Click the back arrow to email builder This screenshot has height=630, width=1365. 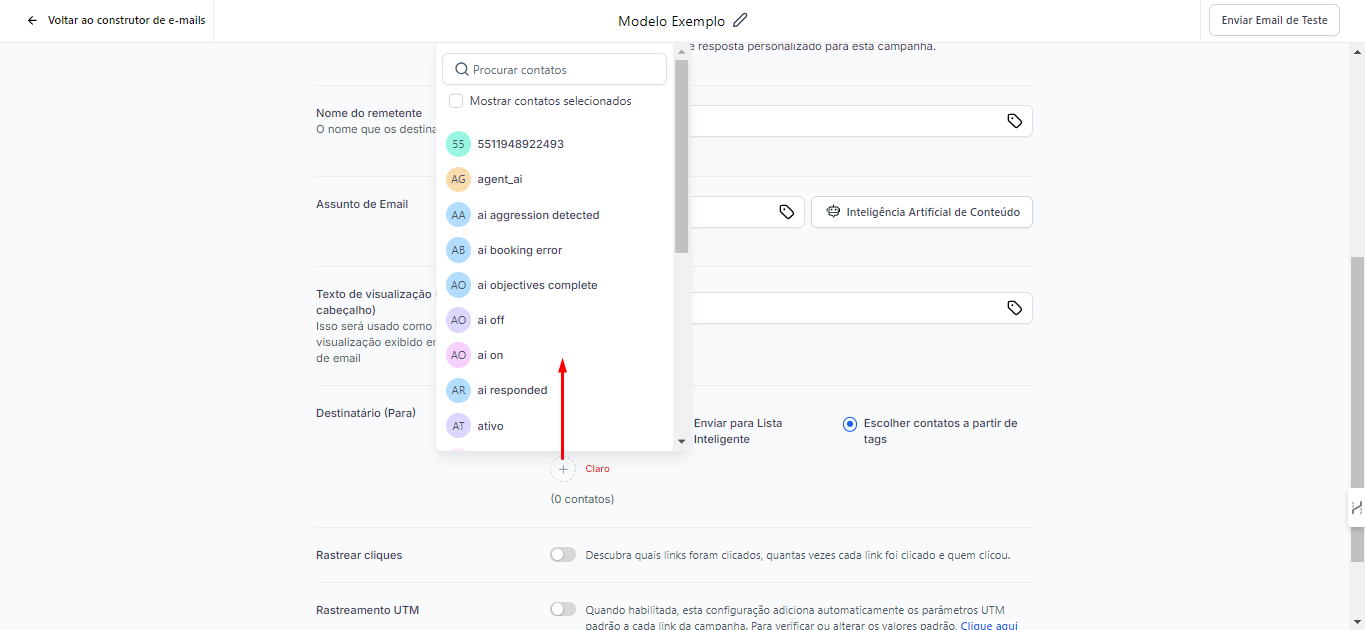click(33, 20)
